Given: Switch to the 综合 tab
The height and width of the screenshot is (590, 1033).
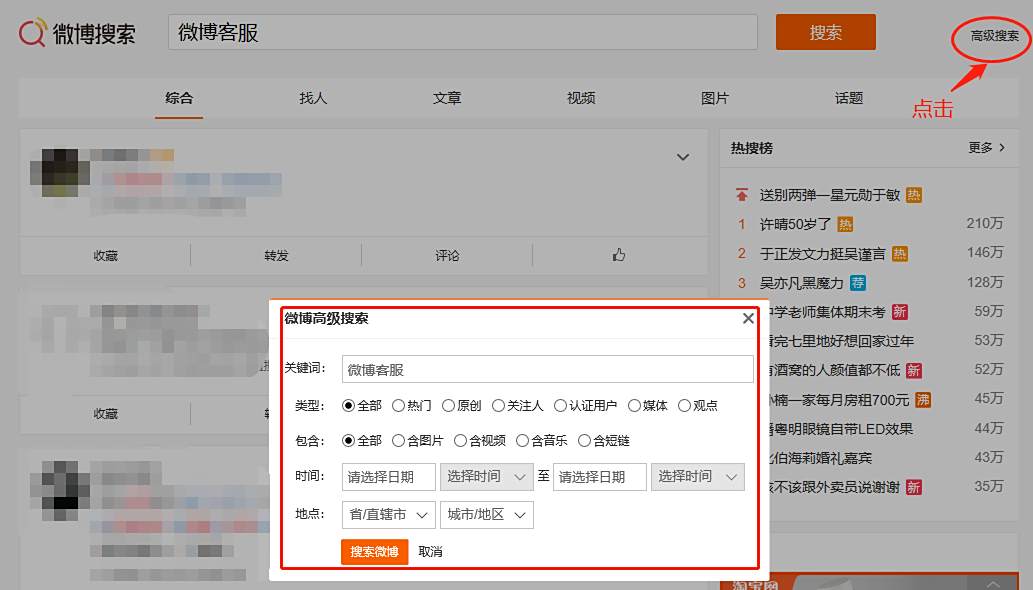Looking at the screenshot, I should click(179, 99).
